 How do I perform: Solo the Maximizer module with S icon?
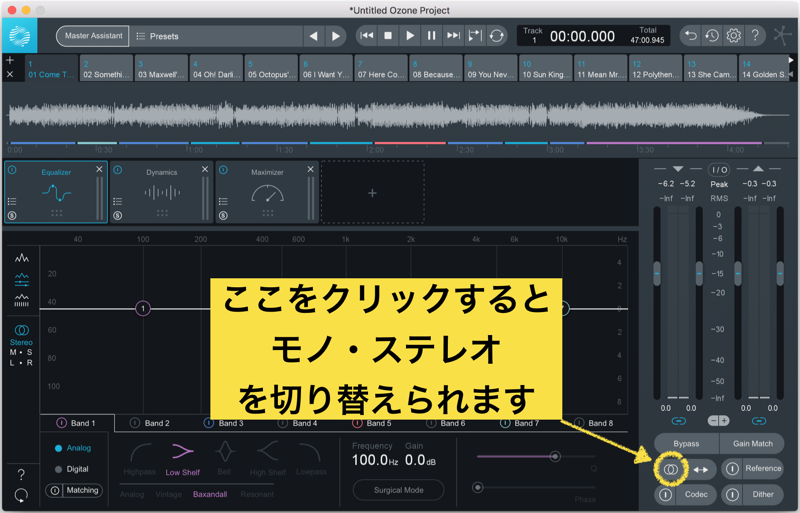(223, 215)
